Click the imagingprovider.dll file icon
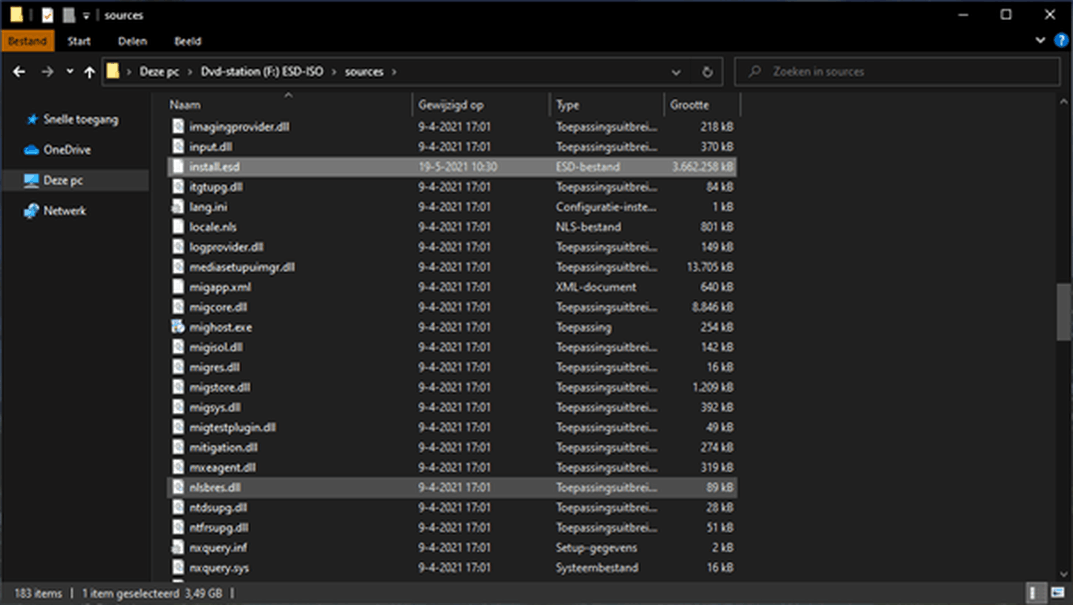The height and width of the screenshot is (605, 1073). [178, 127]
